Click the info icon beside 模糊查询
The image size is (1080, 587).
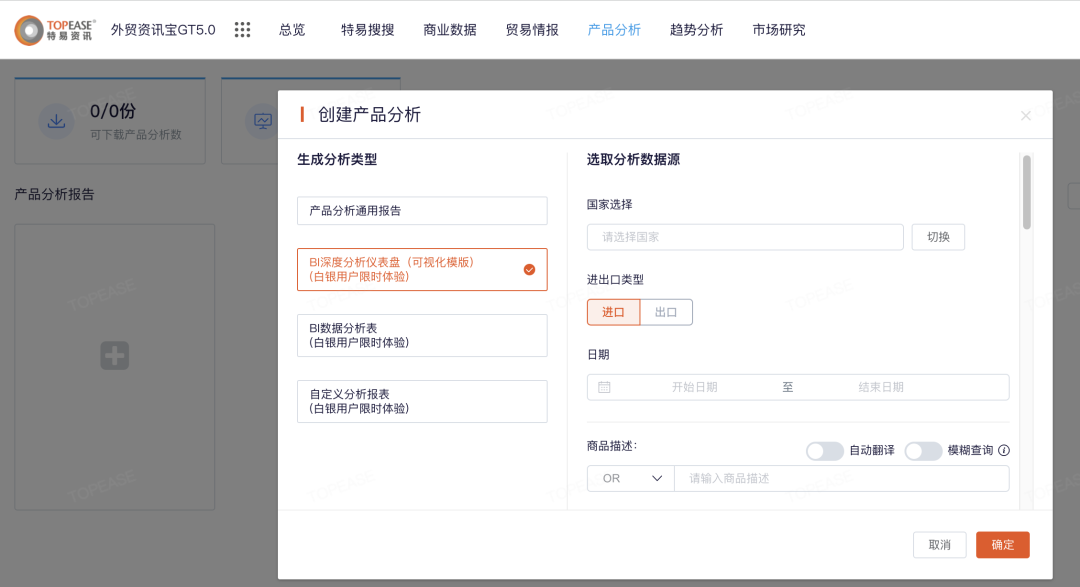tap(1003, 451)
